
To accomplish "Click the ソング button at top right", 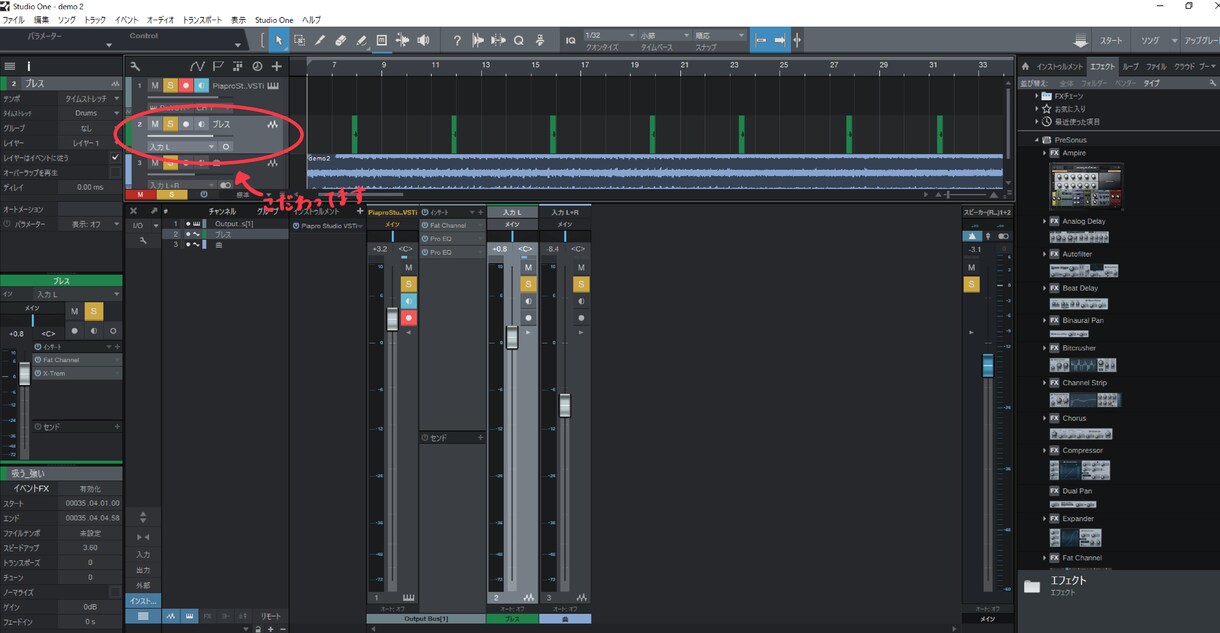I will pyautogui.click(x=1150, y=41).
